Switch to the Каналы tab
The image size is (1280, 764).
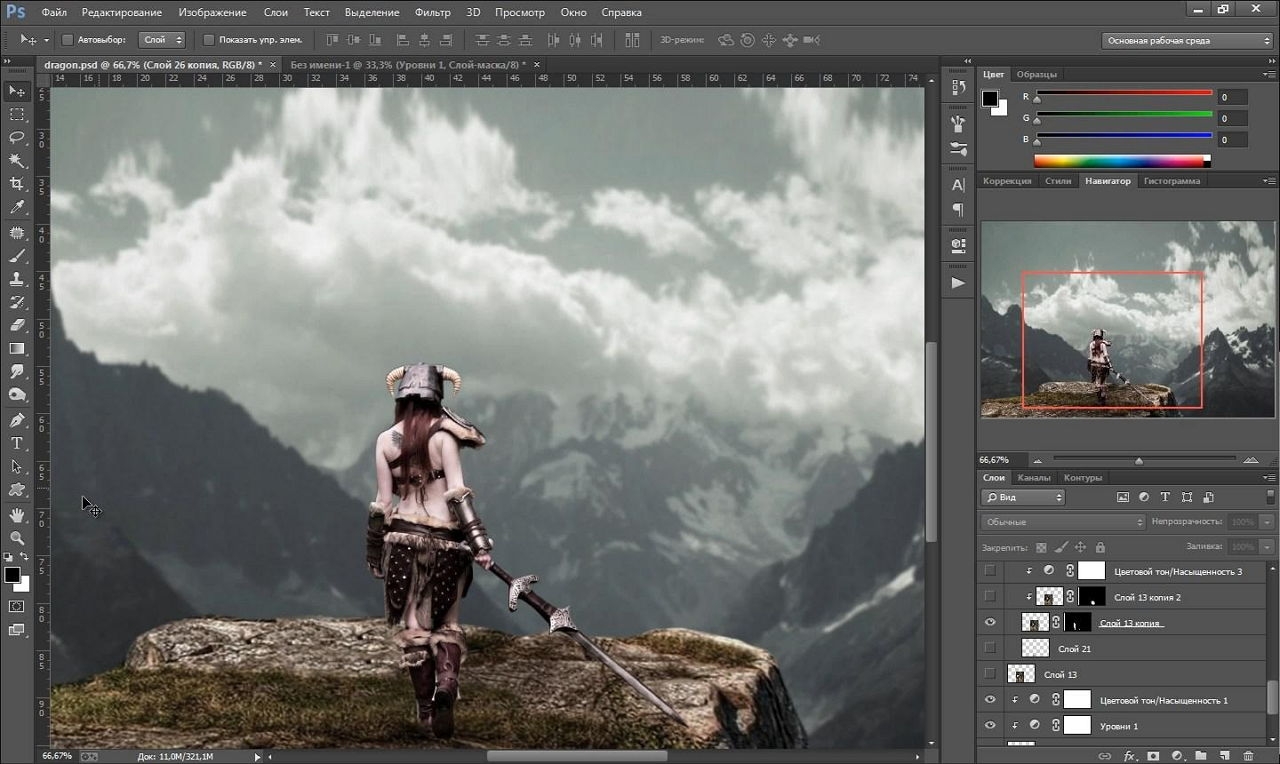click(x=1034, y=478)
